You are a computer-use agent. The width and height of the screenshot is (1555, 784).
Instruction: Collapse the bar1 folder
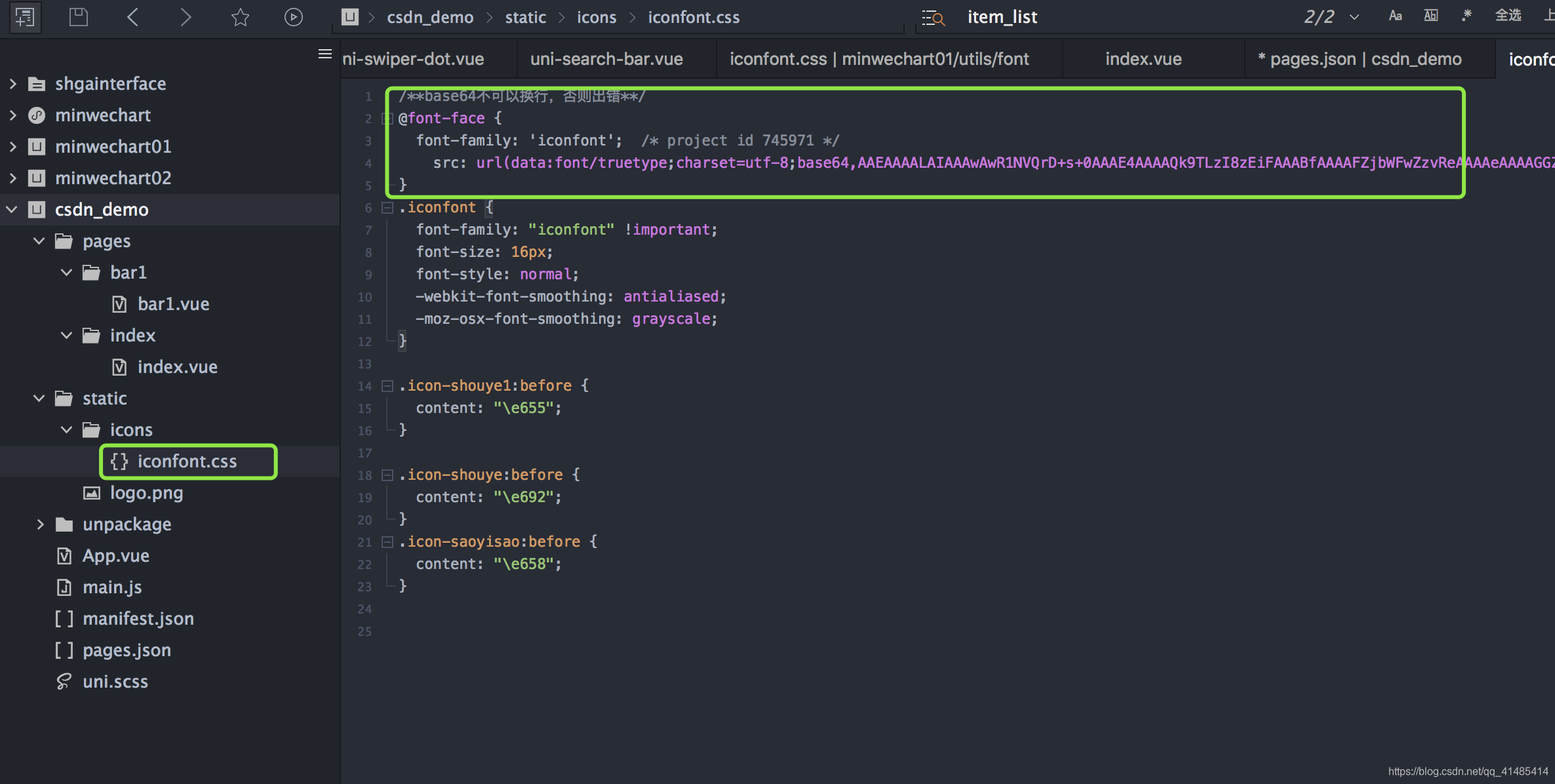(67, 273)
